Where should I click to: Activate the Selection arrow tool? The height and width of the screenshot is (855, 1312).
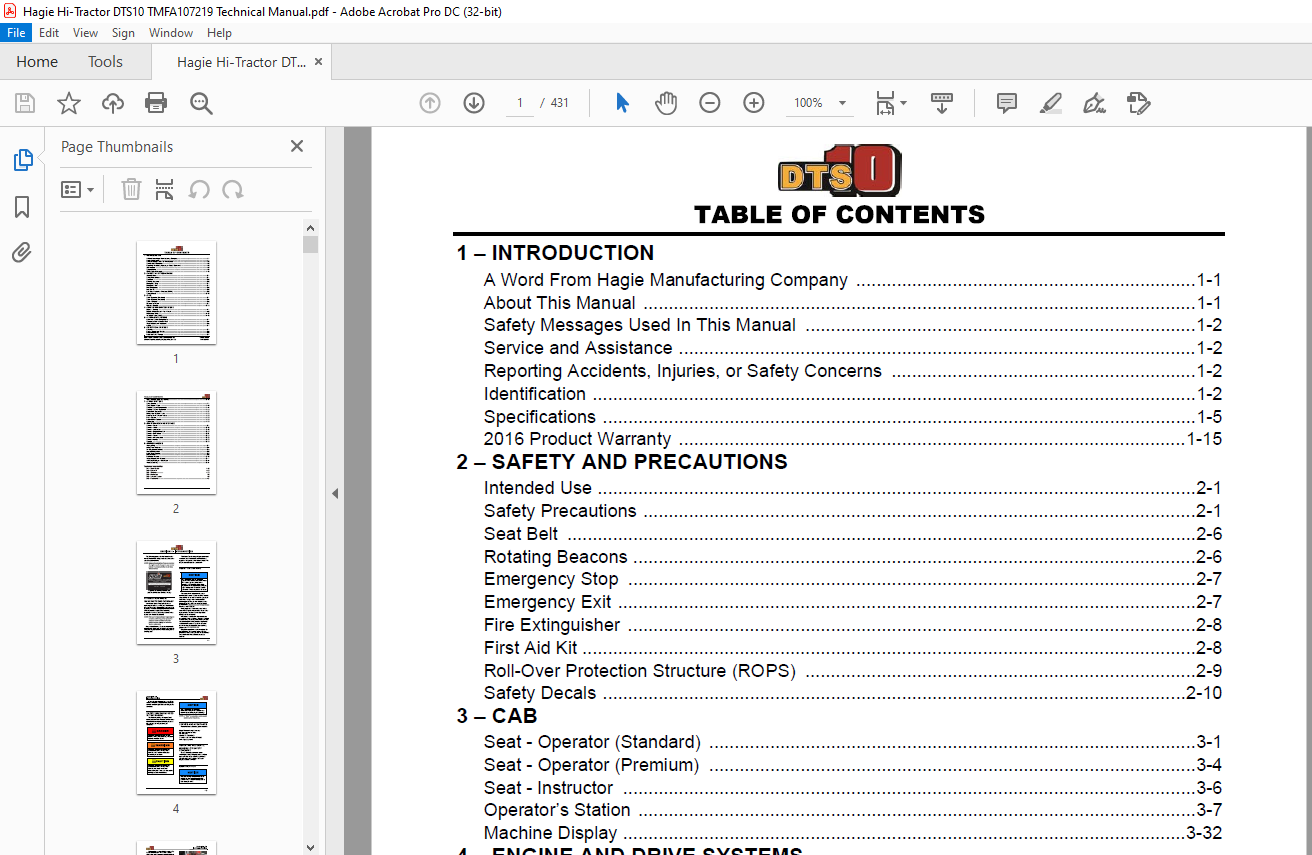tap(622, 103)
